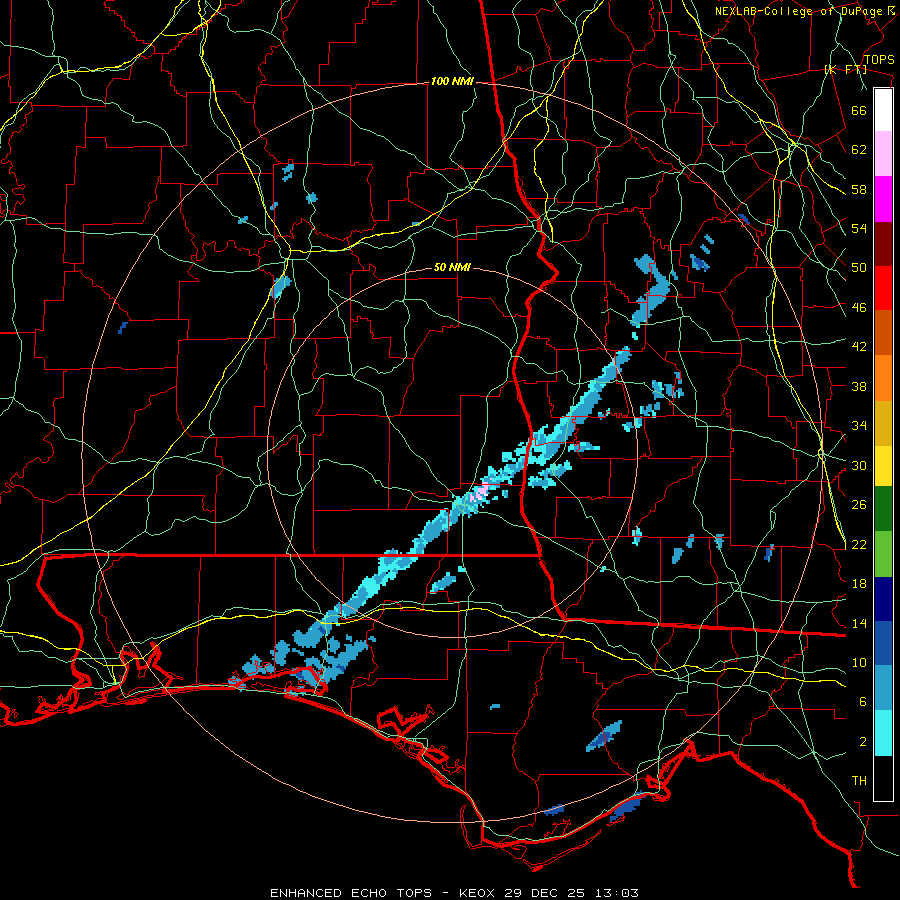Click the "50" legend value
The width and height of the screenshot is (900, 900).
pos(859,268)
